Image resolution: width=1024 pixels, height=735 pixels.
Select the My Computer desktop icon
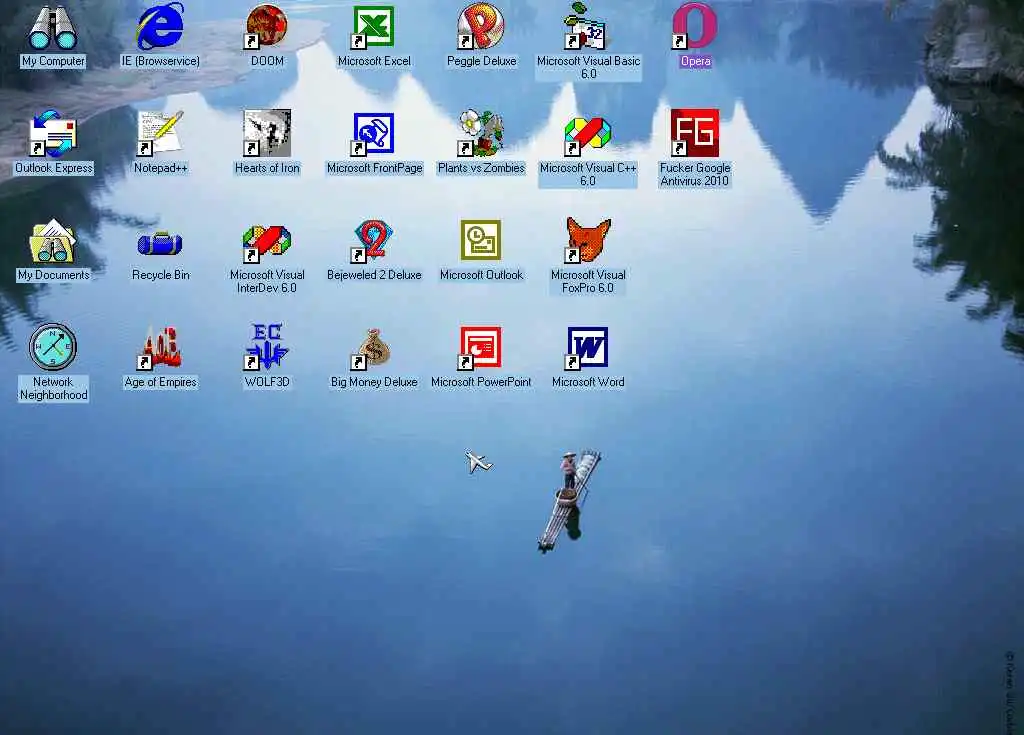[53, 27]
